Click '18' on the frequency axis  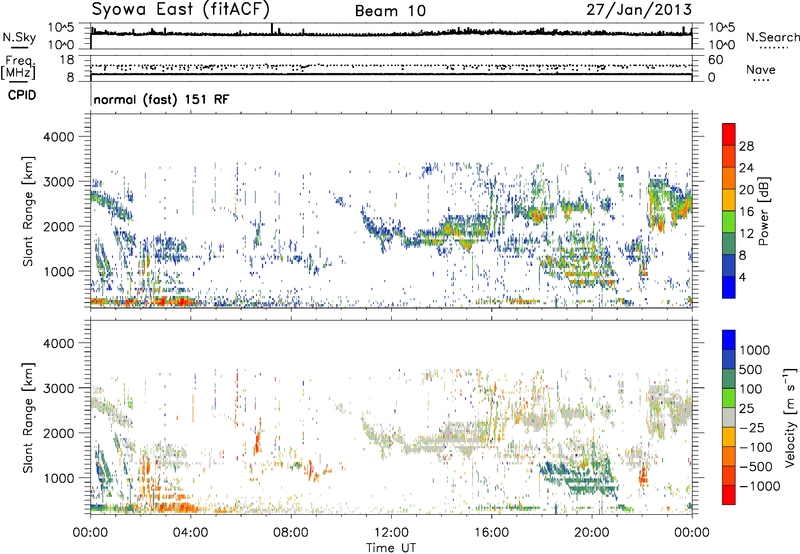(x=67, y=60)
